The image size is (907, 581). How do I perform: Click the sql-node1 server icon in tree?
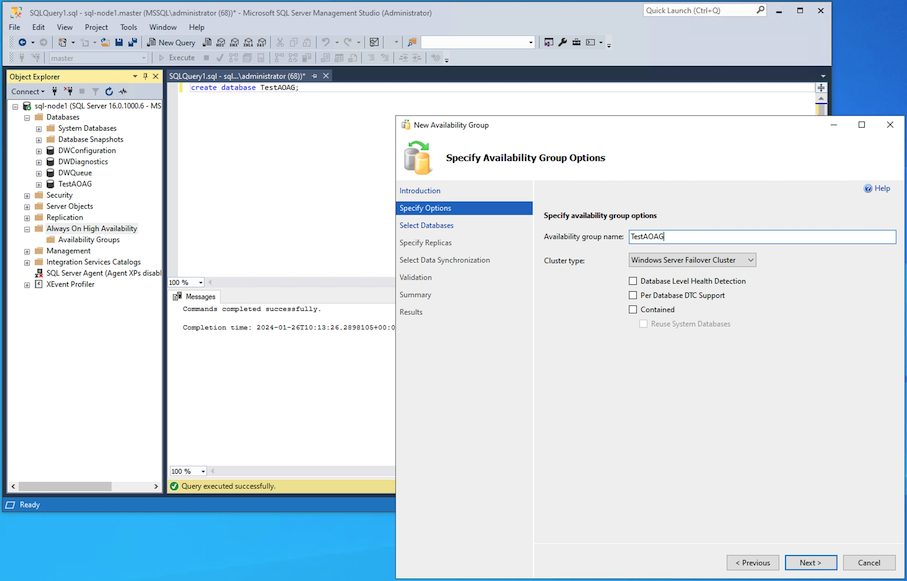coord(27,106)
